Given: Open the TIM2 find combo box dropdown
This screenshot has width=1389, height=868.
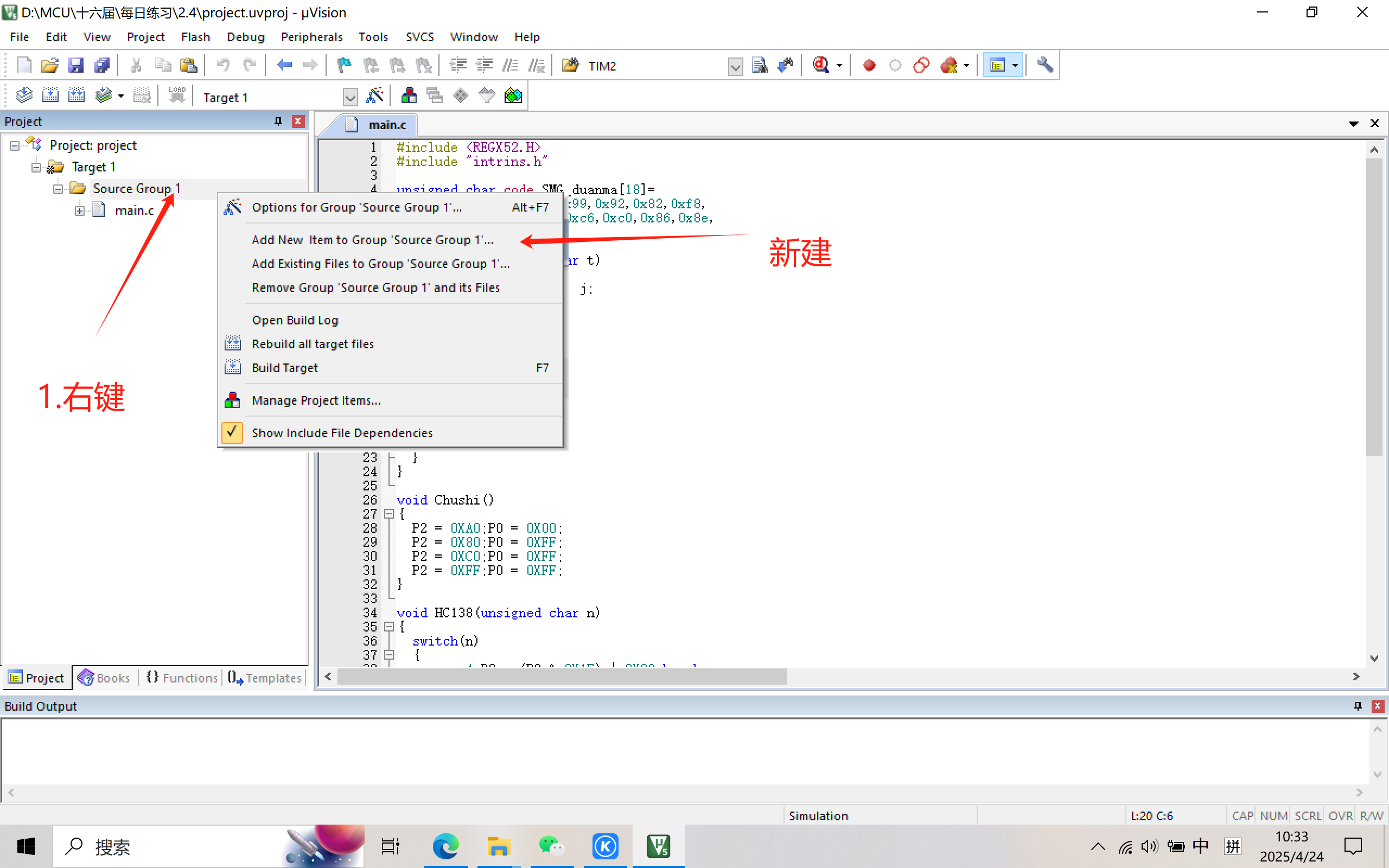Looking at the screenshot, I should (x=735, y=67).
